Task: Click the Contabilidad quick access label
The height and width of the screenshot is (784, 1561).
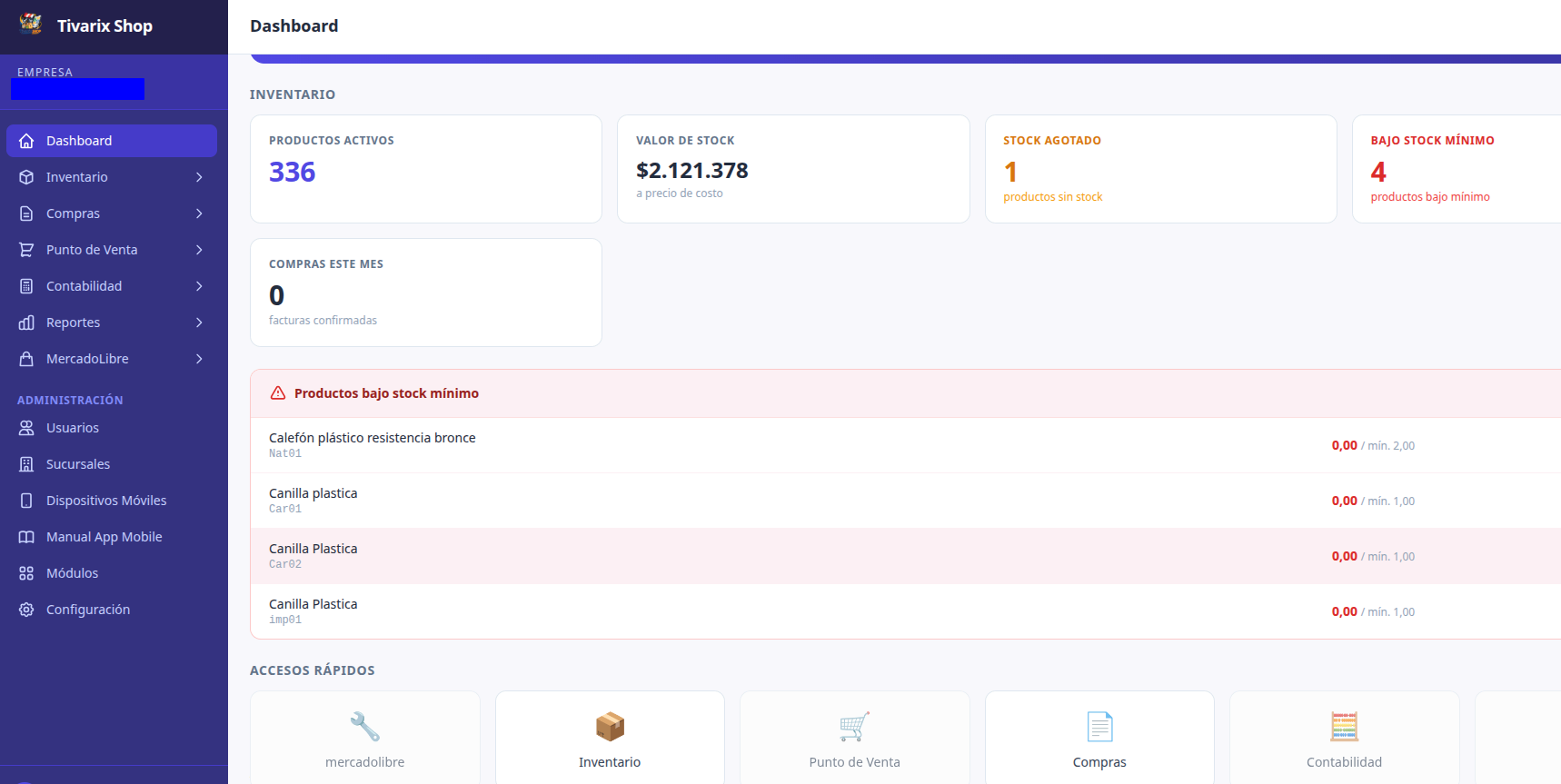Action: 1345,762
